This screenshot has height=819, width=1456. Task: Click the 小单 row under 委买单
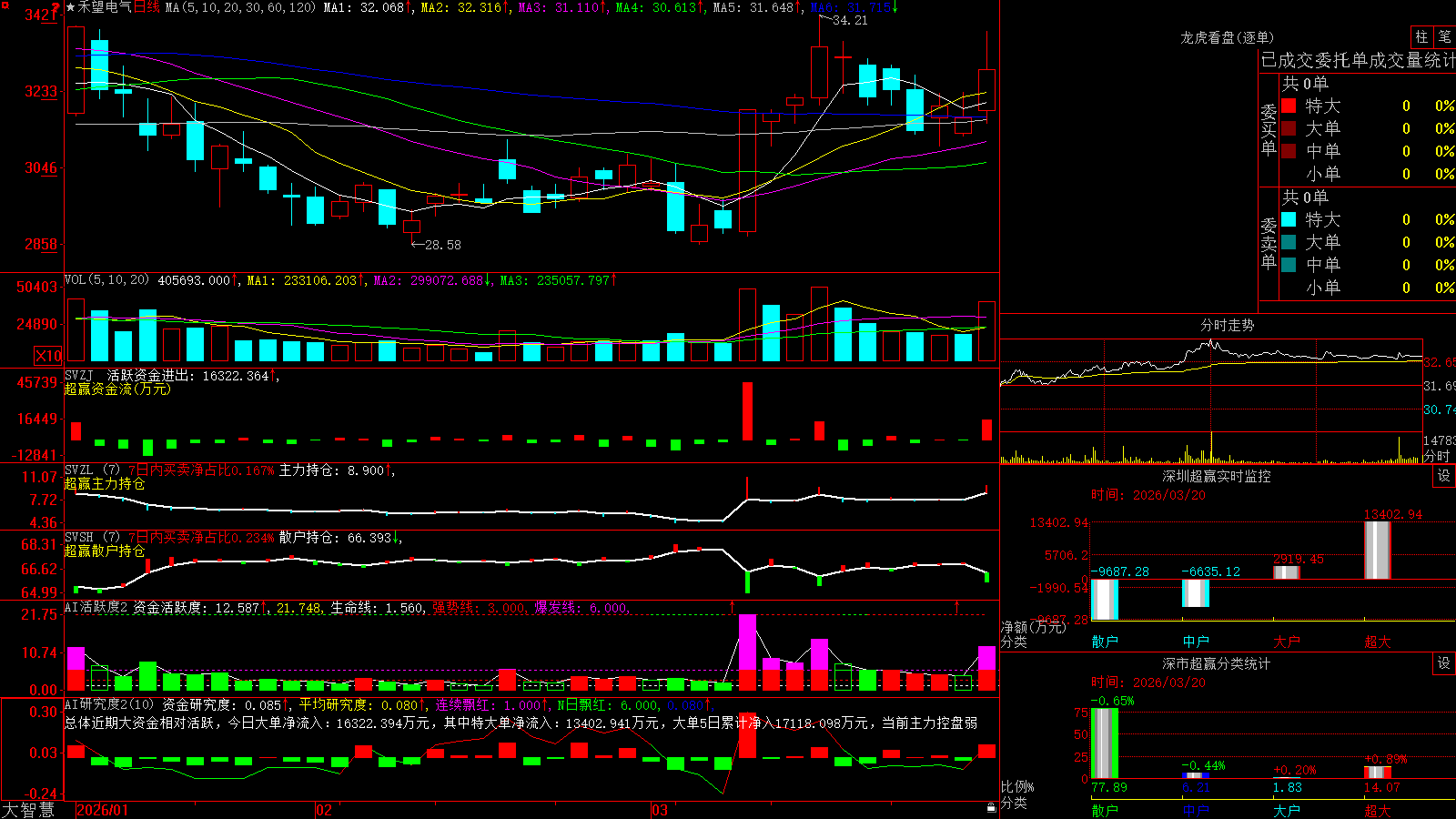(1368, 174)
